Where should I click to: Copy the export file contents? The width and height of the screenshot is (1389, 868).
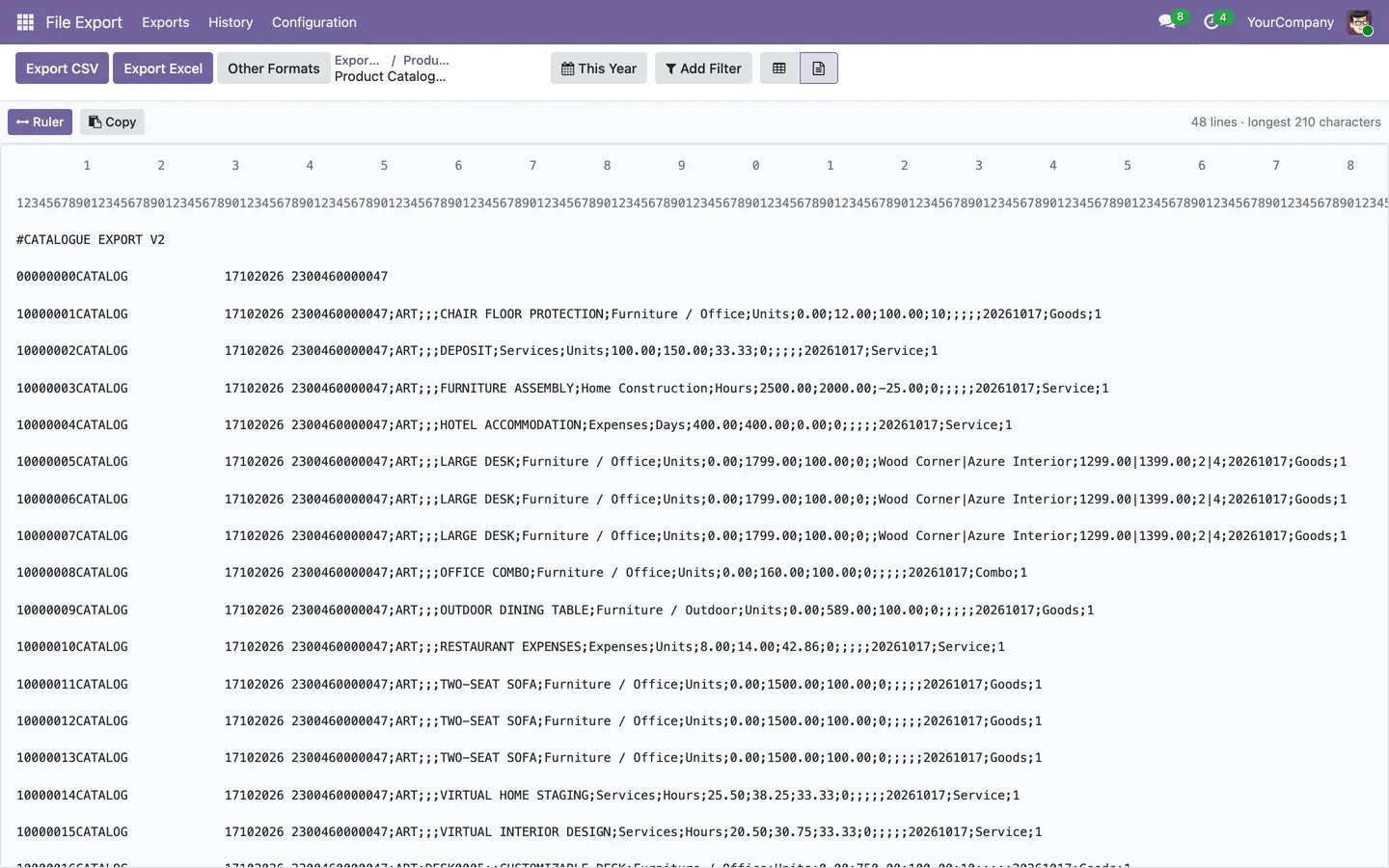(112, 122)
